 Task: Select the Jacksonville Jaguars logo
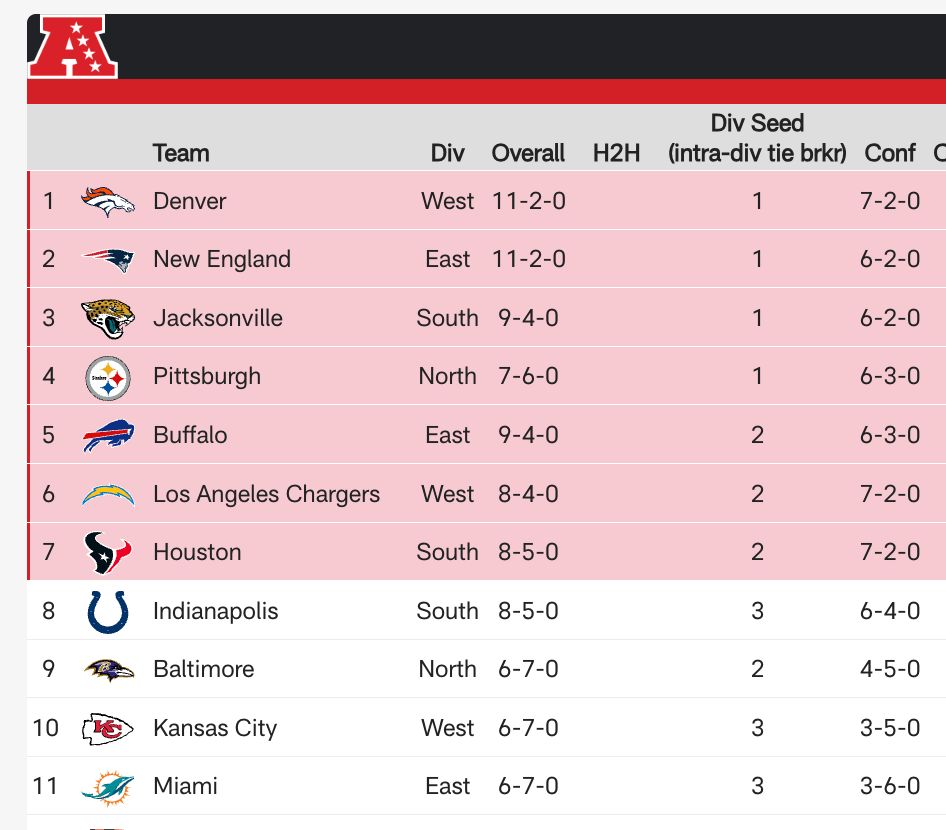pos(108,318)
